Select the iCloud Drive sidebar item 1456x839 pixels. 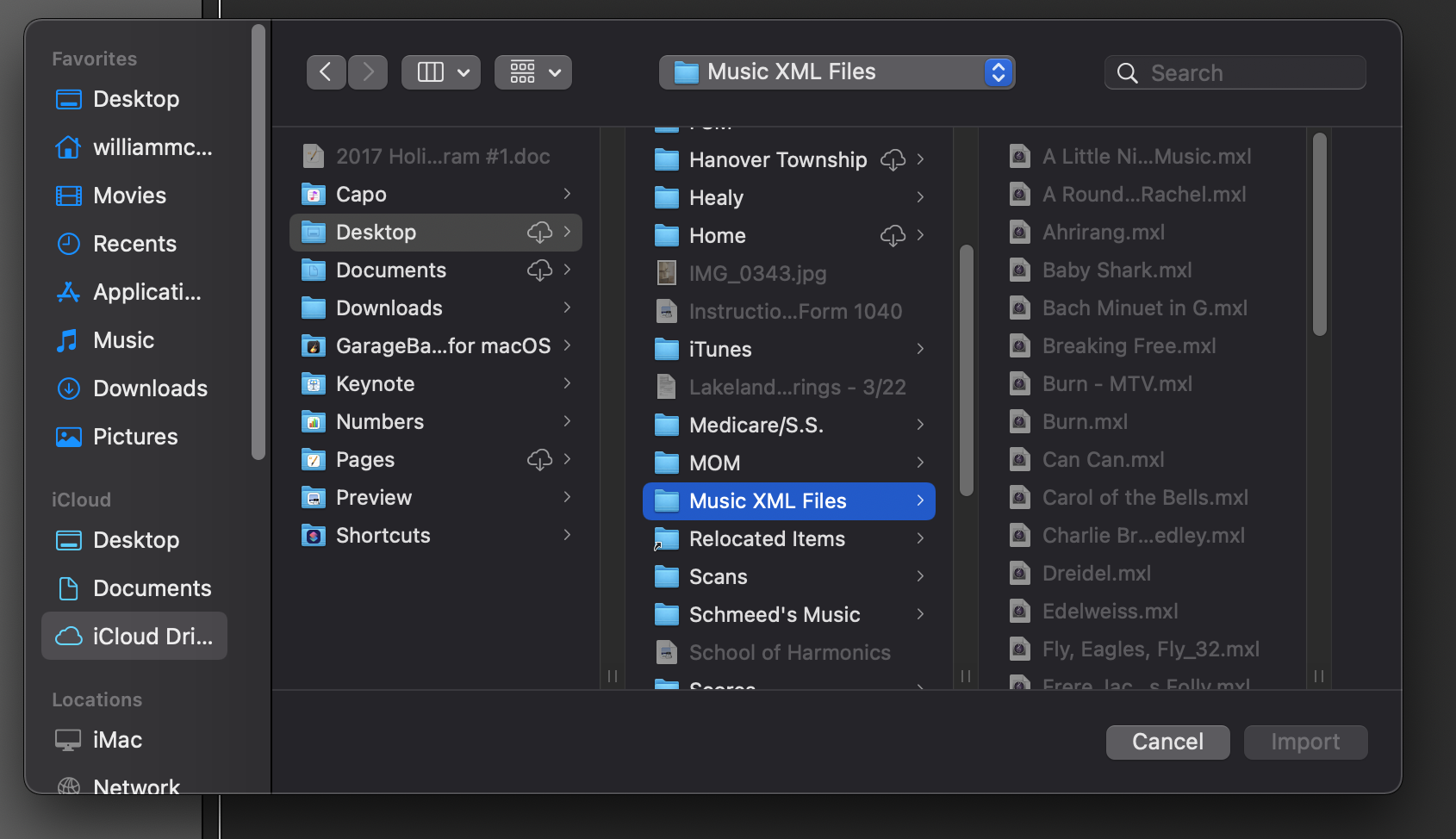(x=134, y=637)
